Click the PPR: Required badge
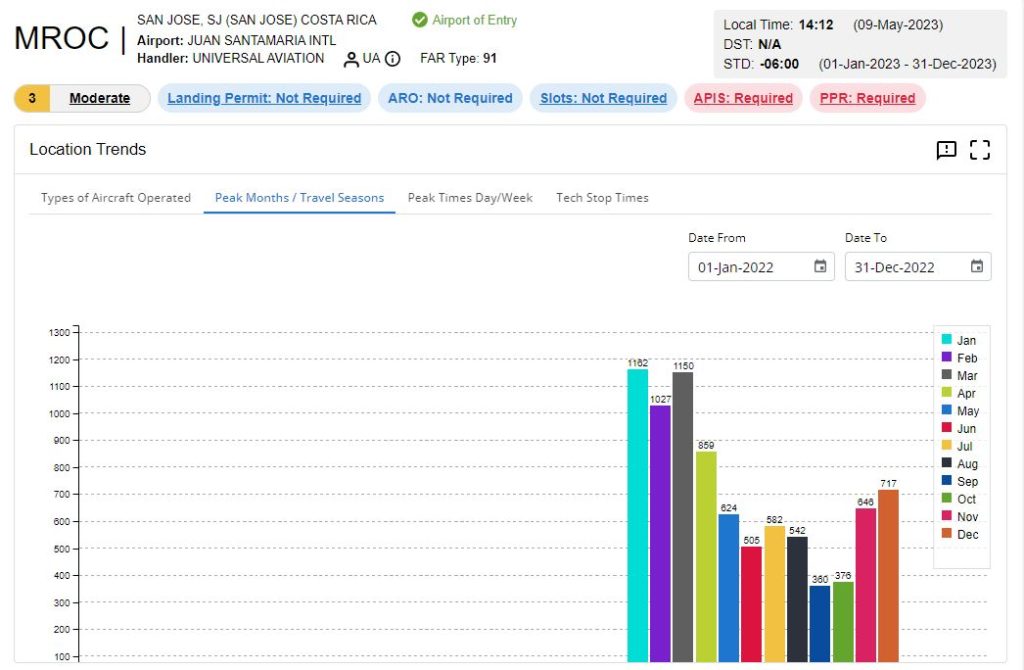Screen dimensions: 1024x670 867,98
